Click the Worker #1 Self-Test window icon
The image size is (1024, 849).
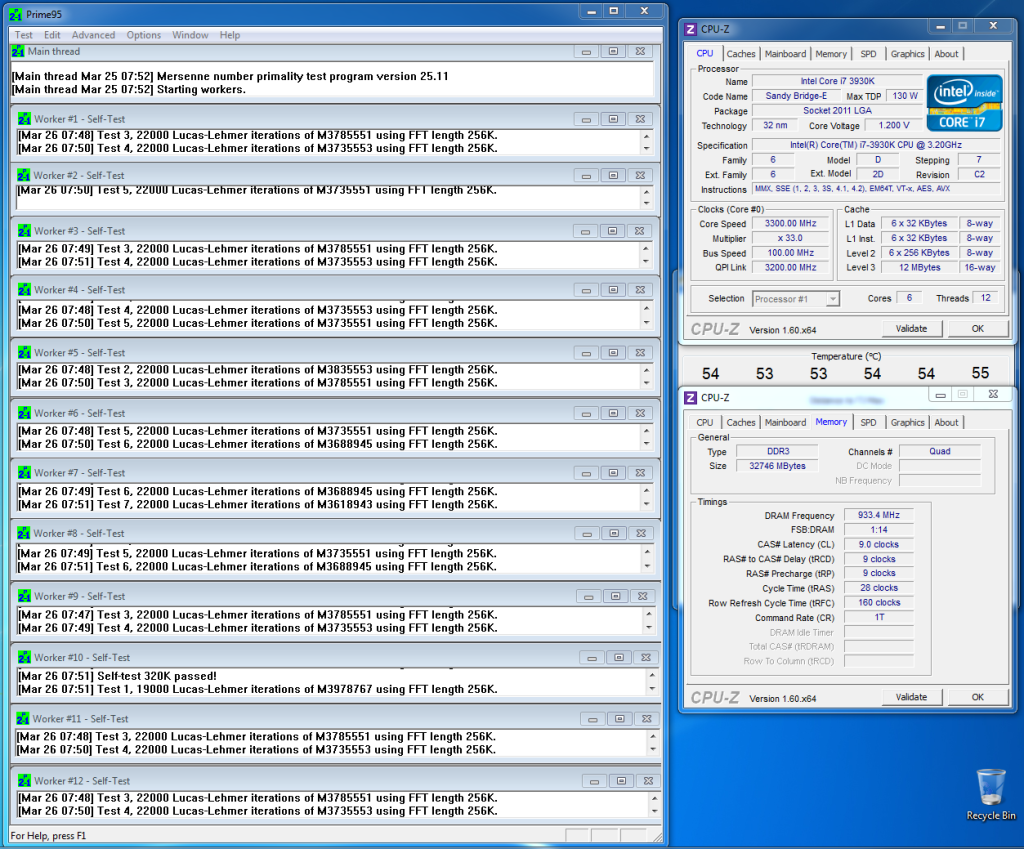(x=24, y=119)
